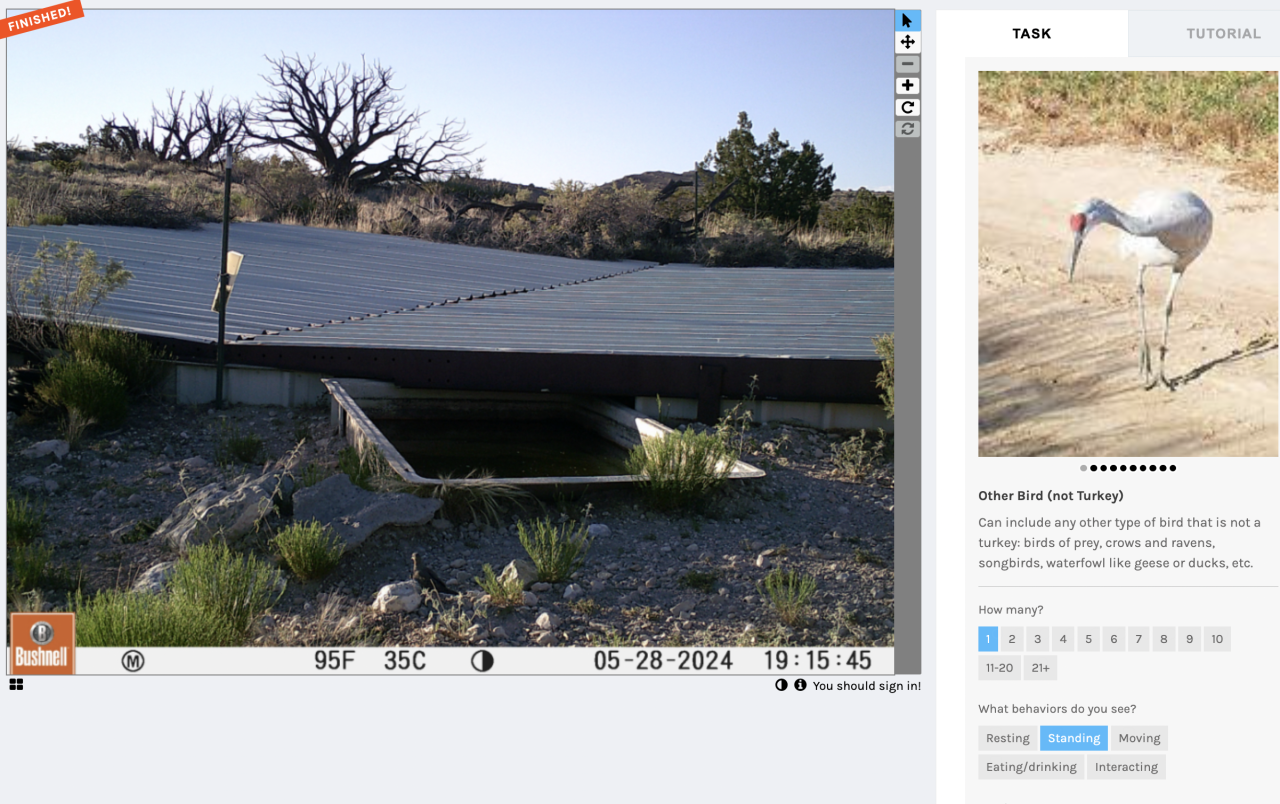
Task: Choose the 11-20 count option
Action: click(999, 668)
